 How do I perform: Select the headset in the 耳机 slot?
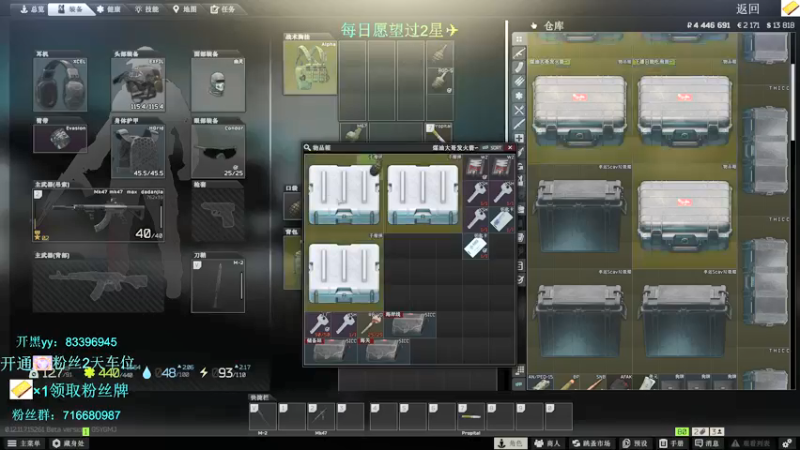click(x=60, y=85)
